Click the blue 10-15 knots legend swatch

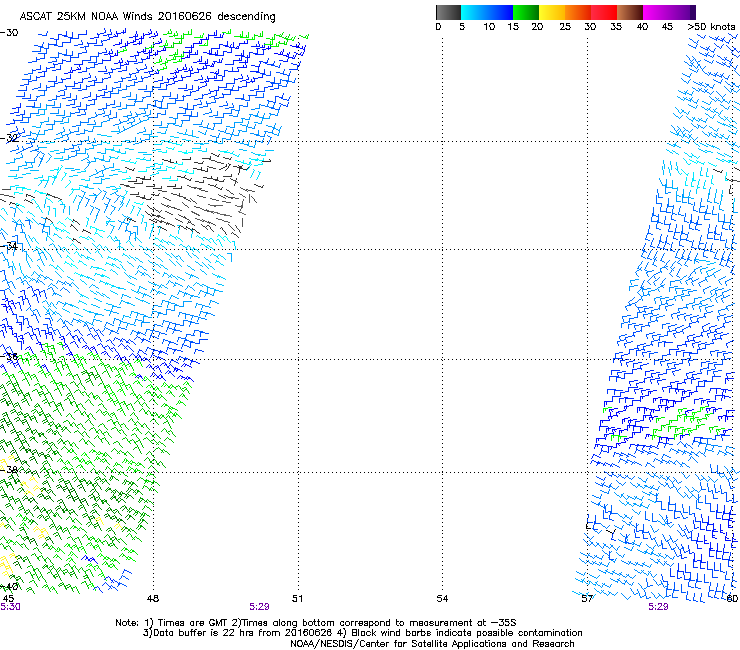coord(500,12)
